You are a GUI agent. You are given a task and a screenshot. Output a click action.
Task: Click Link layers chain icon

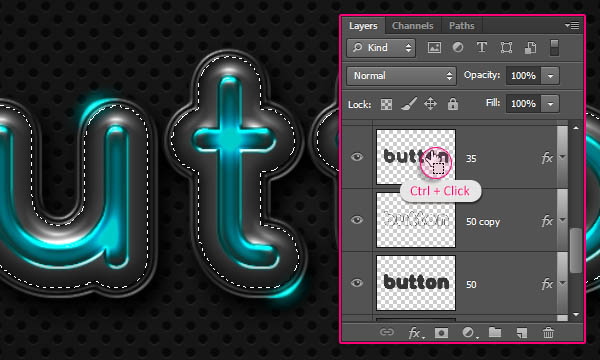pos(386,332)
